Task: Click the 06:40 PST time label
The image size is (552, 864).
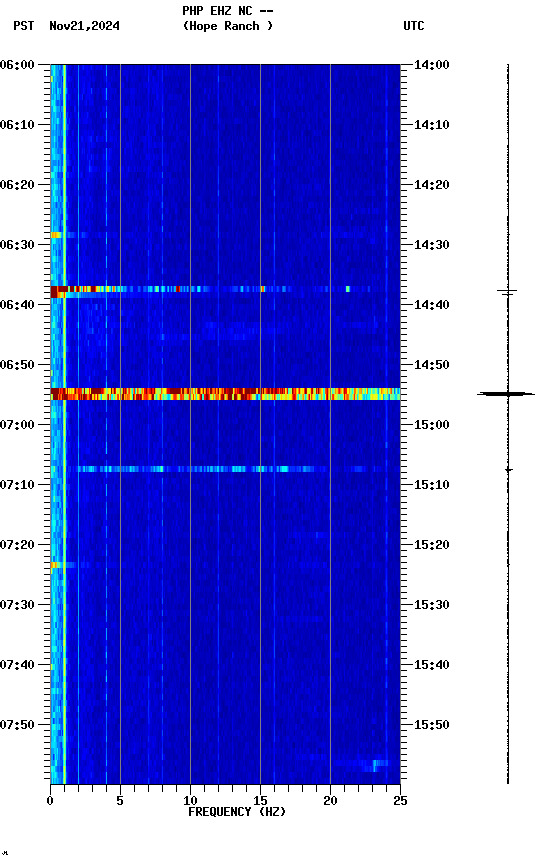Action: point(17,305)
